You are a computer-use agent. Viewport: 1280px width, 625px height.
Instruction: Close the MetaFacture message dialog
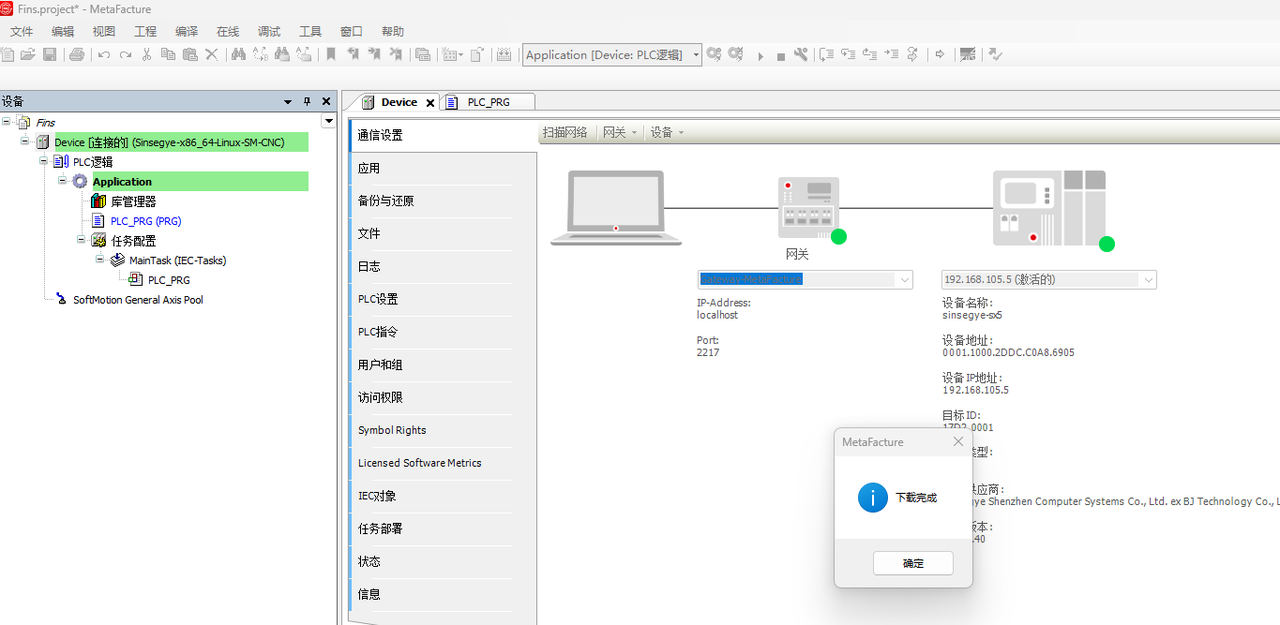(958, 441)
